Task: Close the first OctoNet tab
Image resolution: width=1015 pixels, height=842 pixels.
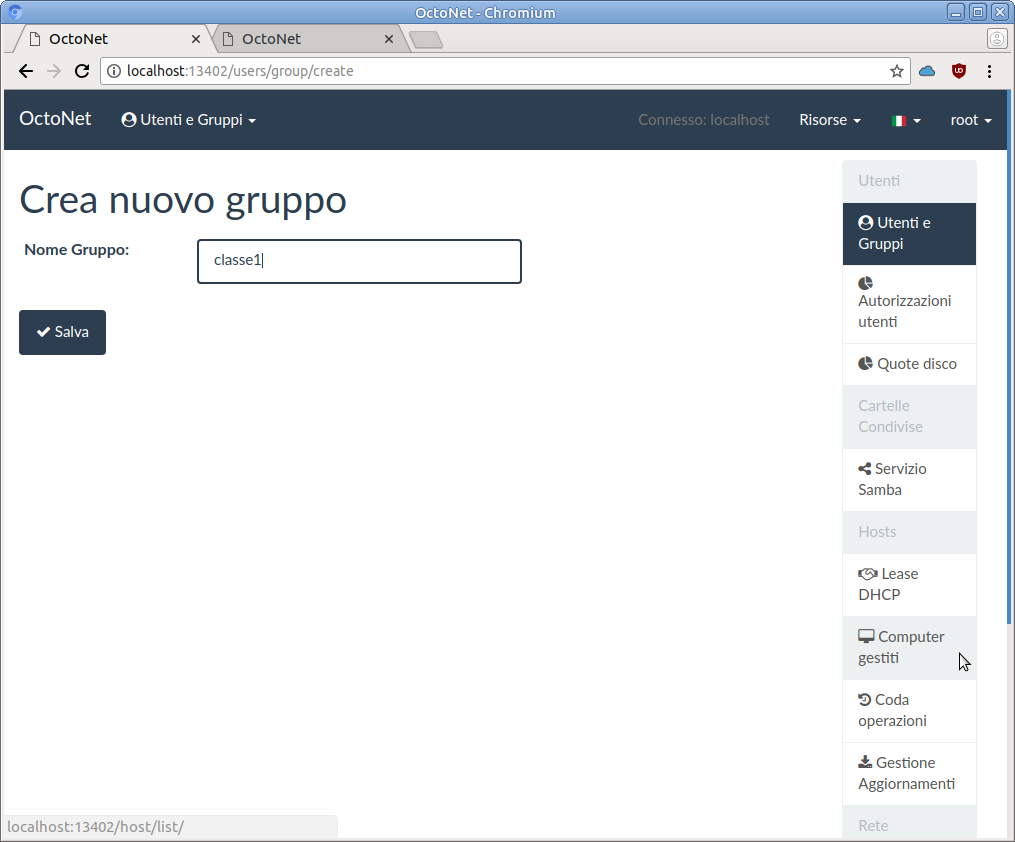Action: [195, 39]
